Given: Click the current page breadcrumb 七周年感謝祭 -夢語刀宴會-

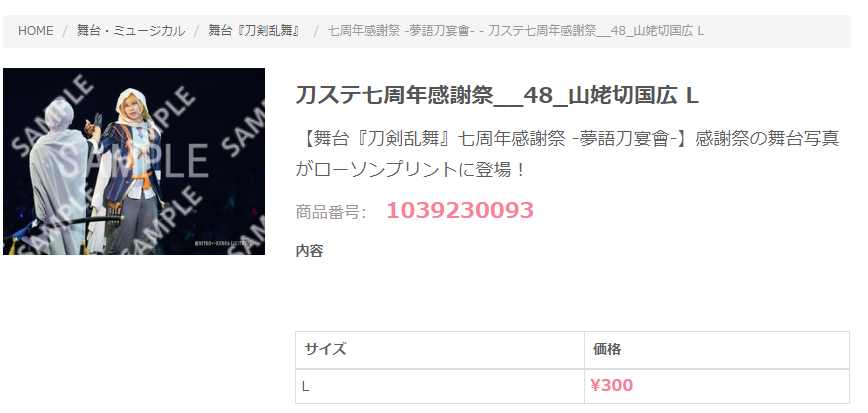Looking at the screenshot, I should [516, 31].
